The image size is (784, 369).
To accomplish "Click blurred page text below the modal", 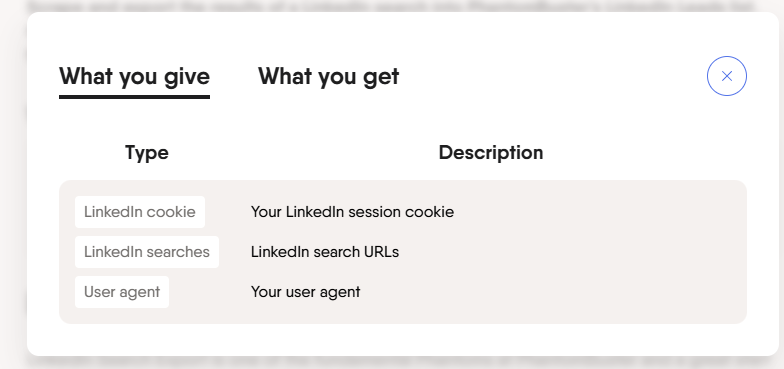I will click(x=390, y=363).
